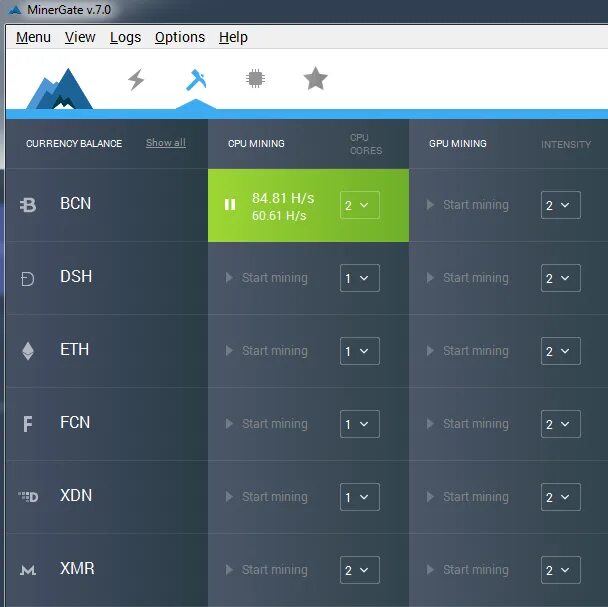Open DSH GPU intensity dropdown
Screen dimensions: 608x607
pyautogui.click(x=561, y=278)
